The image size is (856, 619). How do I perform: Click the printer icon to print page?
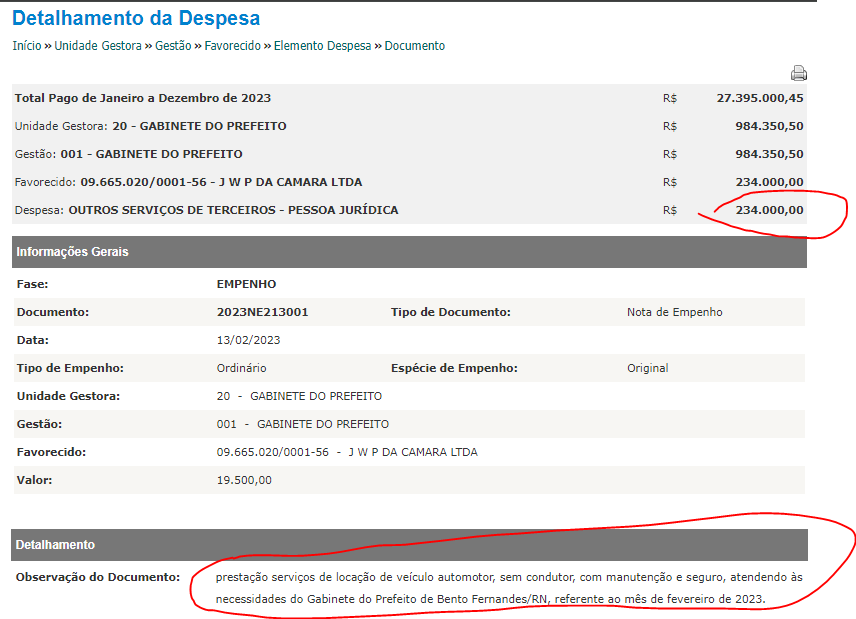coord(798,73)
